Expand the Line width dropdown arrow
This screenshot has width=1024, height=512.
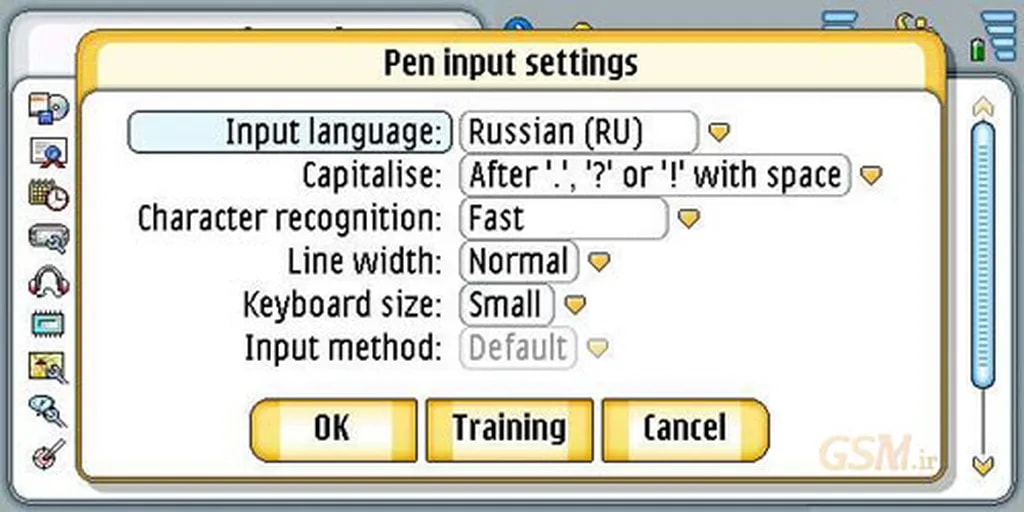[x=598, y=263]
